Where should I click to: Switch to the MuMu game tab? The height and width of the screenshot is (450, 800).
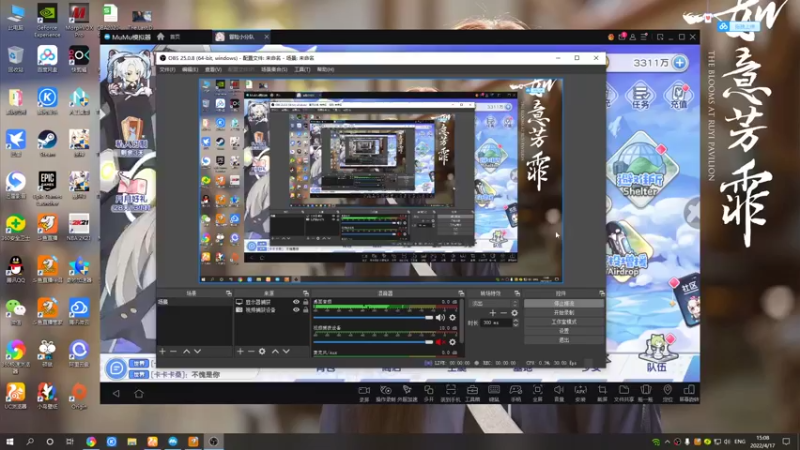click(x=241, y=37)
